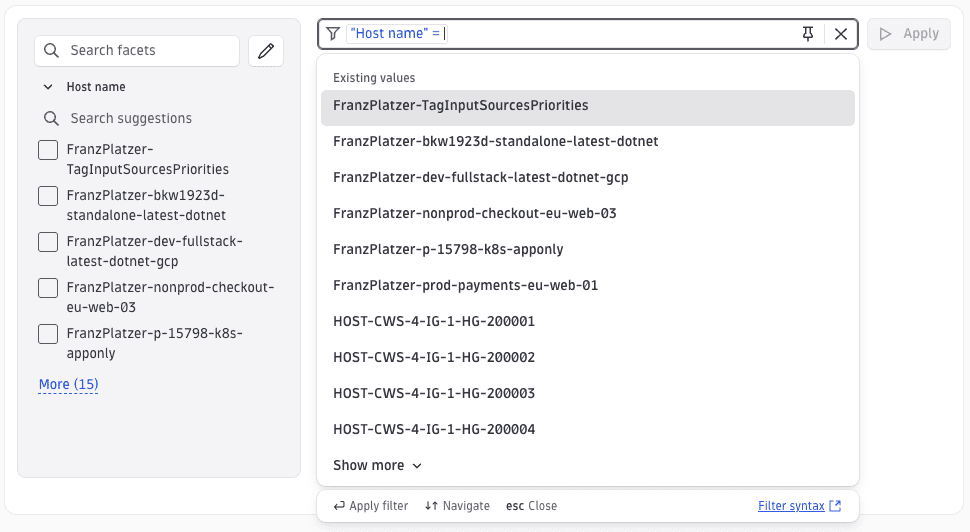This screenshot has width=970, height=532.
Task: Click the magnifier in Search suggestions
Action: coord(51,118)
